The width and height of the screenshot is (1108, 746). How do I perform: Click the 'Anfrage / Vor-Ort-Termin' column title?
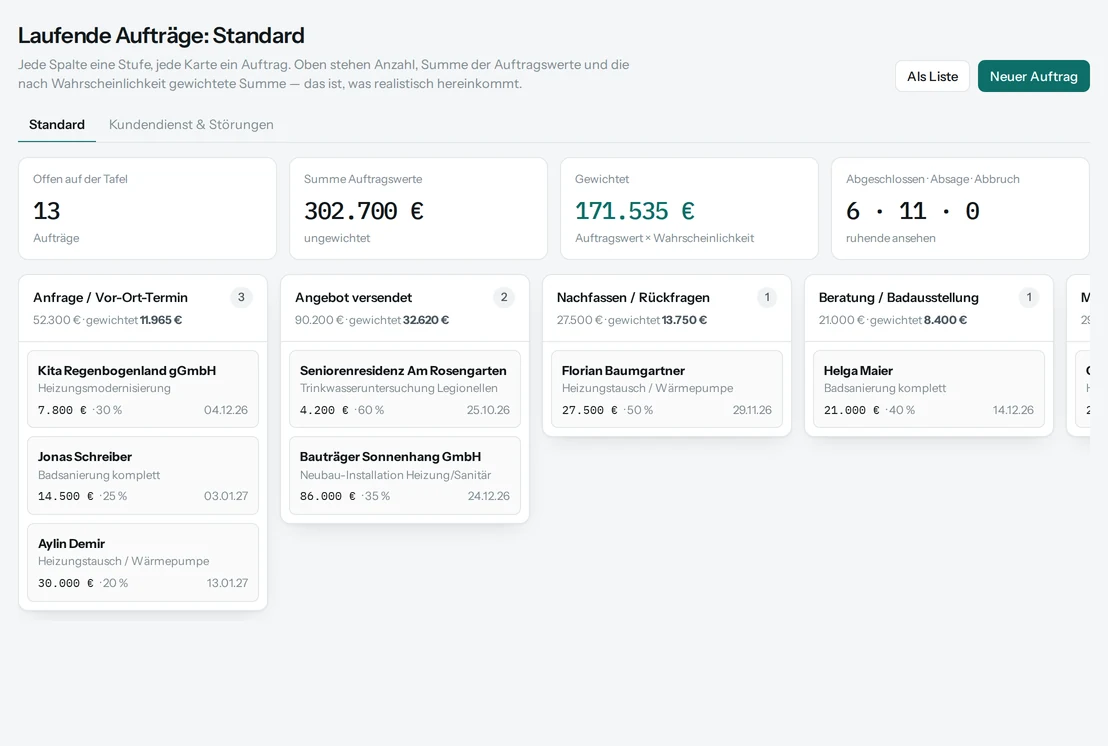(110, 297)
